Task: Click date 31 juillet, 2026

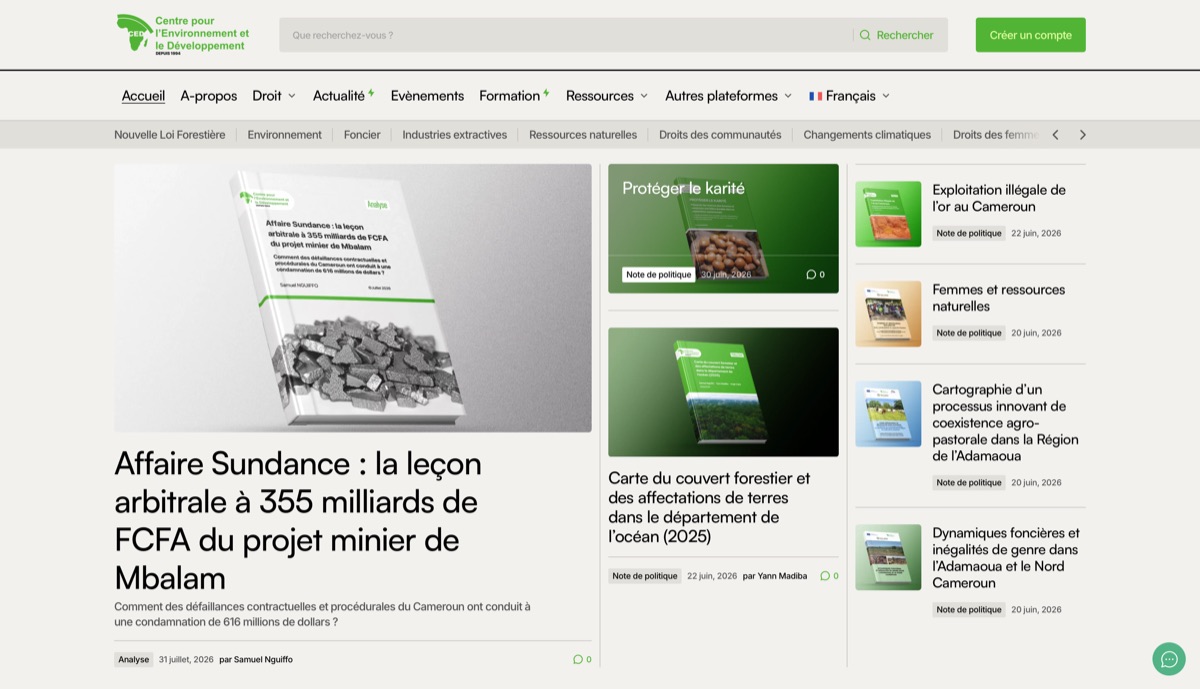Action: (x=186, y=659)
